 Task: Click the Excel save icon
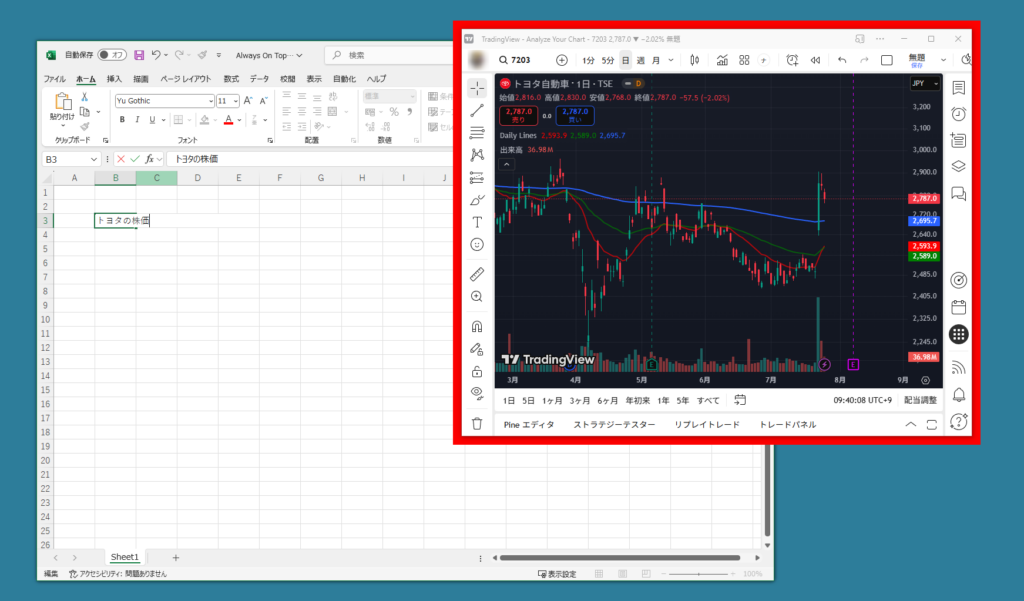139,56
